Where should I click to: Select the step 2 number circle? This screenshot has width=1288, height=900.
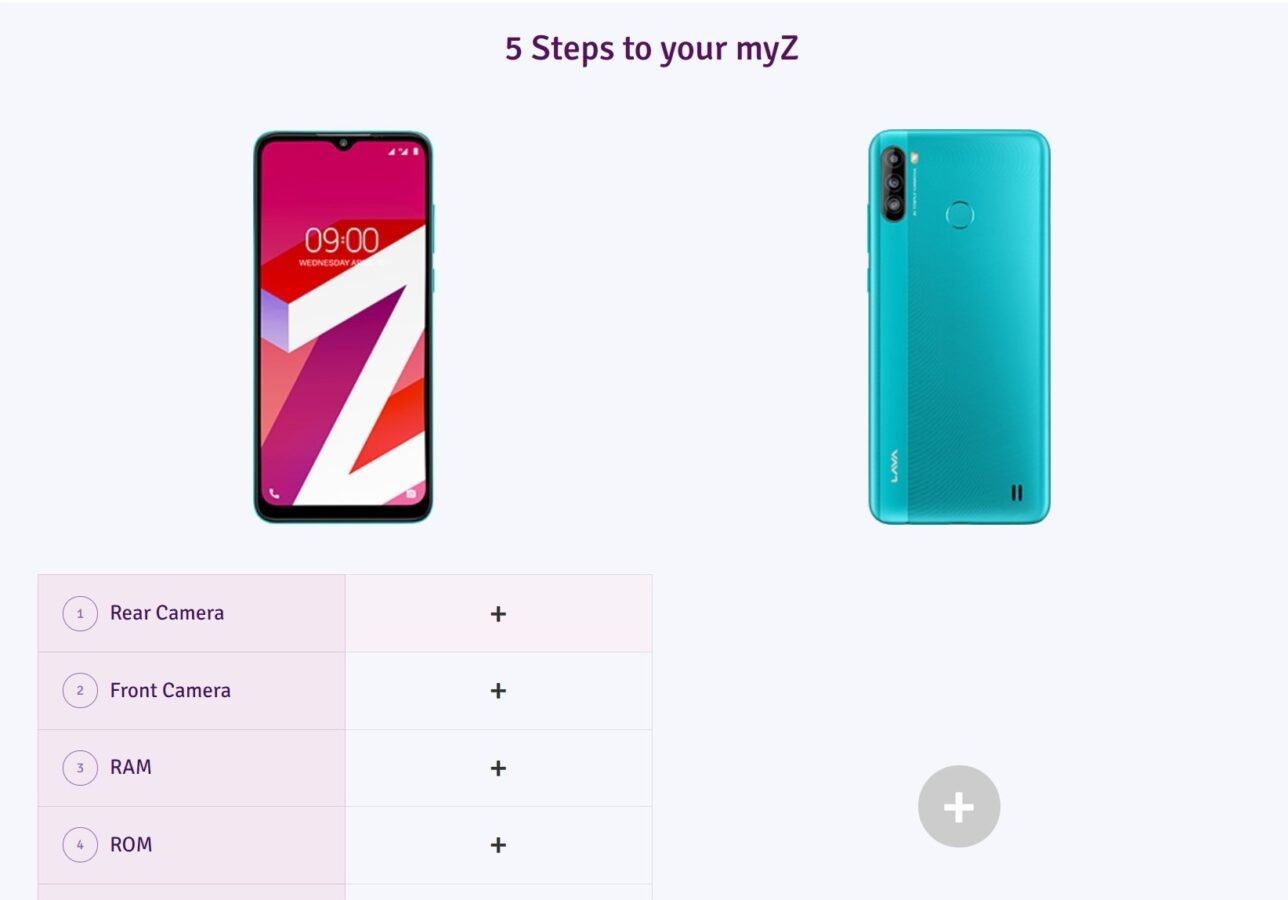[80, 691]
